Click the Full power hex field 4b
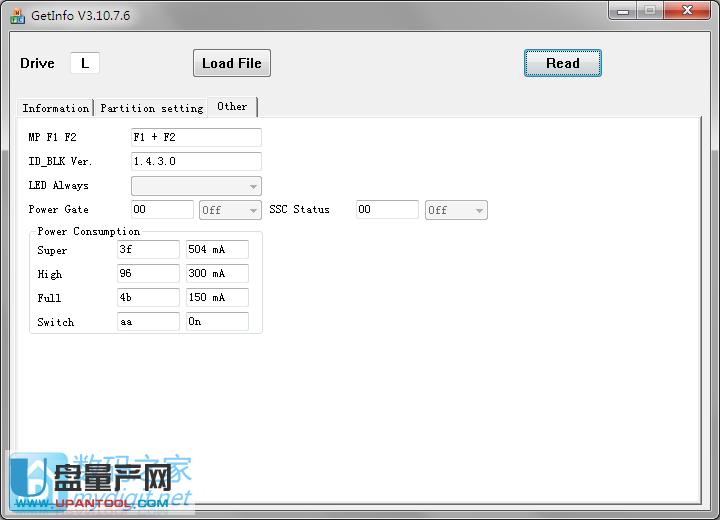Screen dimensions: 720x520 point(148,298)
